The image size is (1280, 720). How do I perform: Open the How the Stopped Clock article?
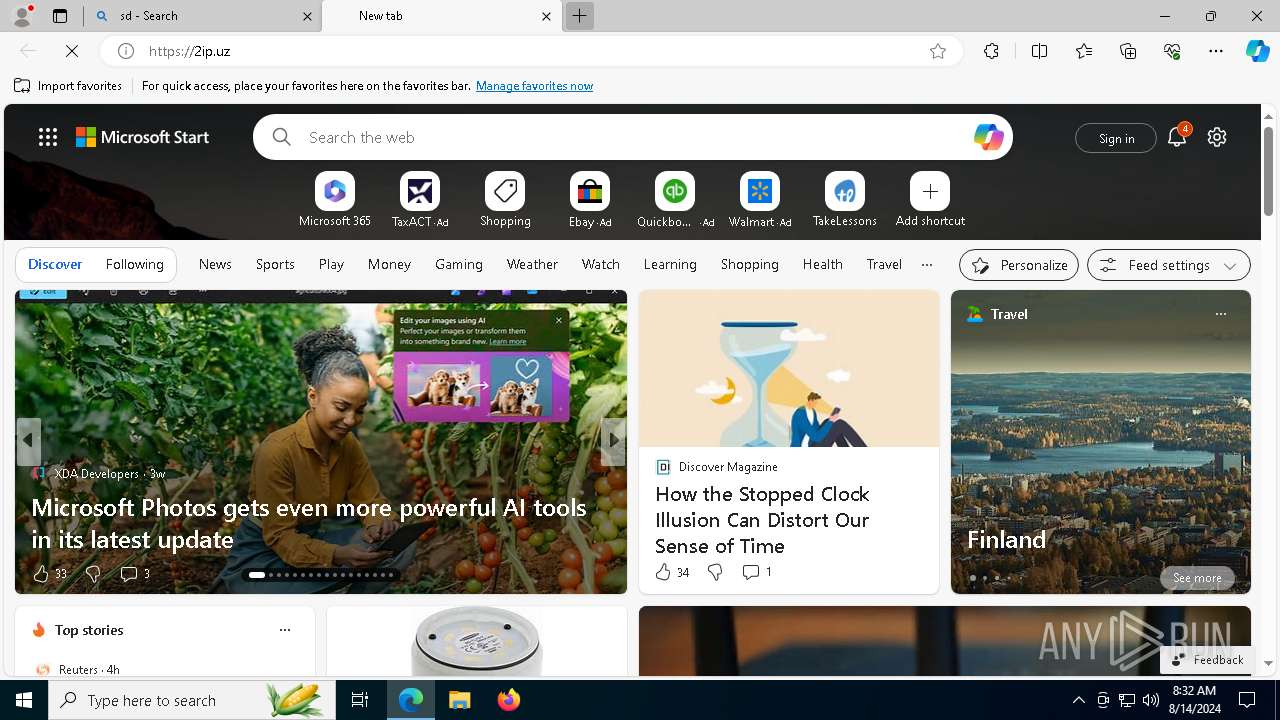pos(762,520)
